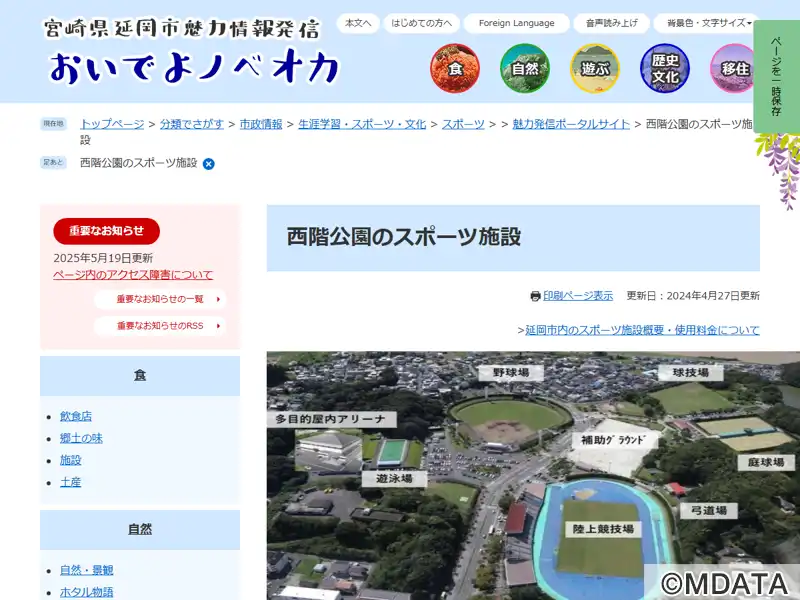800x600 pixels.
Task: Click 野球場 label on aerial photo
Action: pos(511,373)
